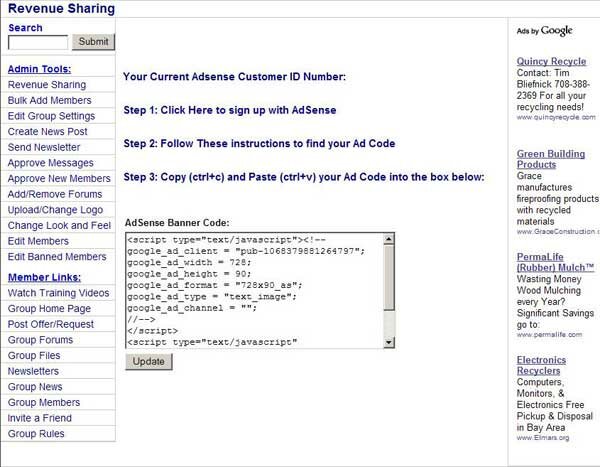Open Approve Messages

click(x=51, y=163)
